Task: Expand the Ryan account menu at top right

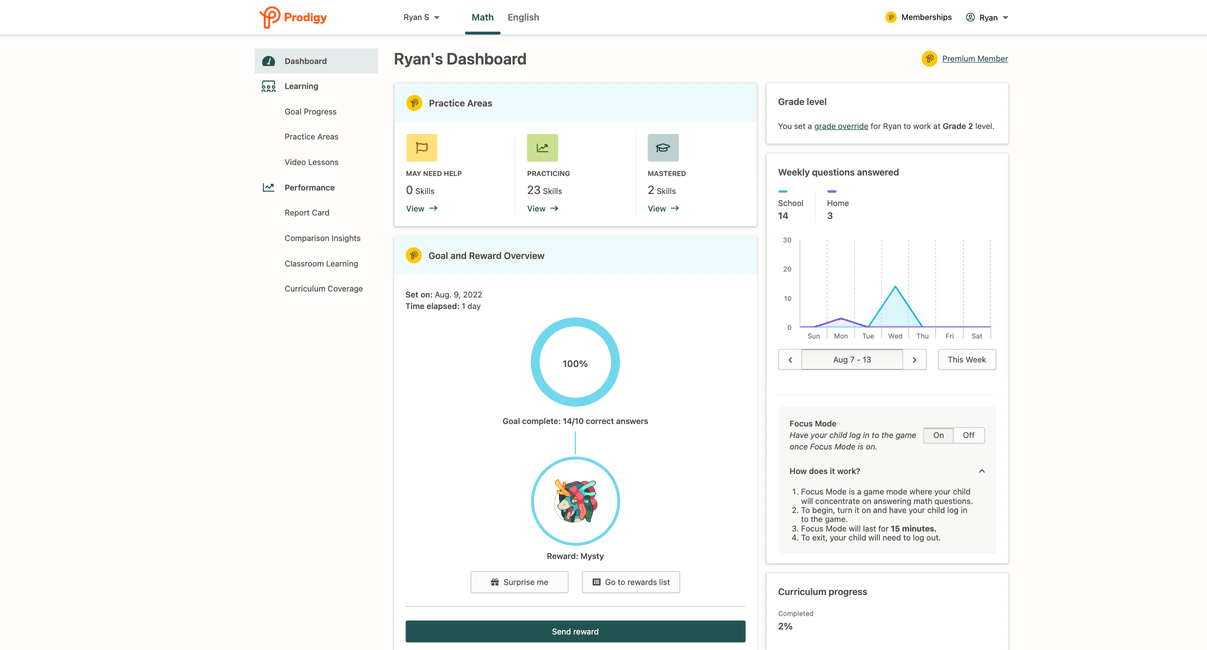Action: point(987,17)
